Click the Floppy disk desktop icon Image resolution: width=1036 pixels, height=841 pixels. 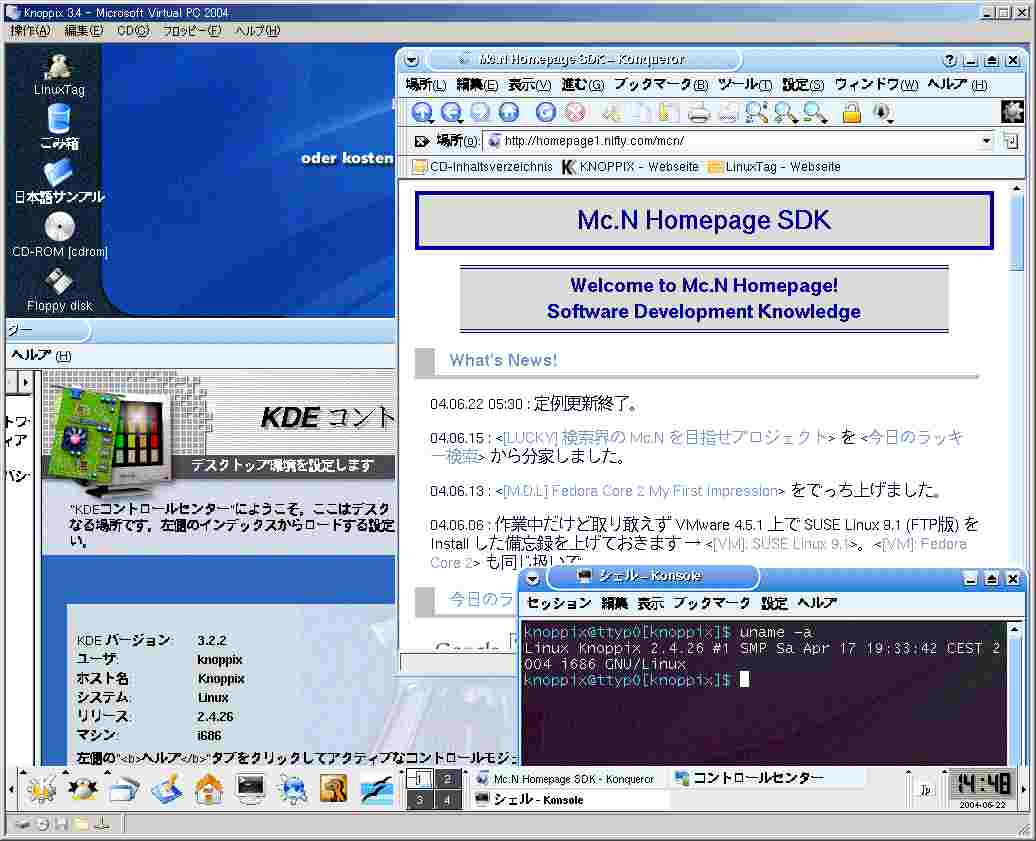click(59, 285)
